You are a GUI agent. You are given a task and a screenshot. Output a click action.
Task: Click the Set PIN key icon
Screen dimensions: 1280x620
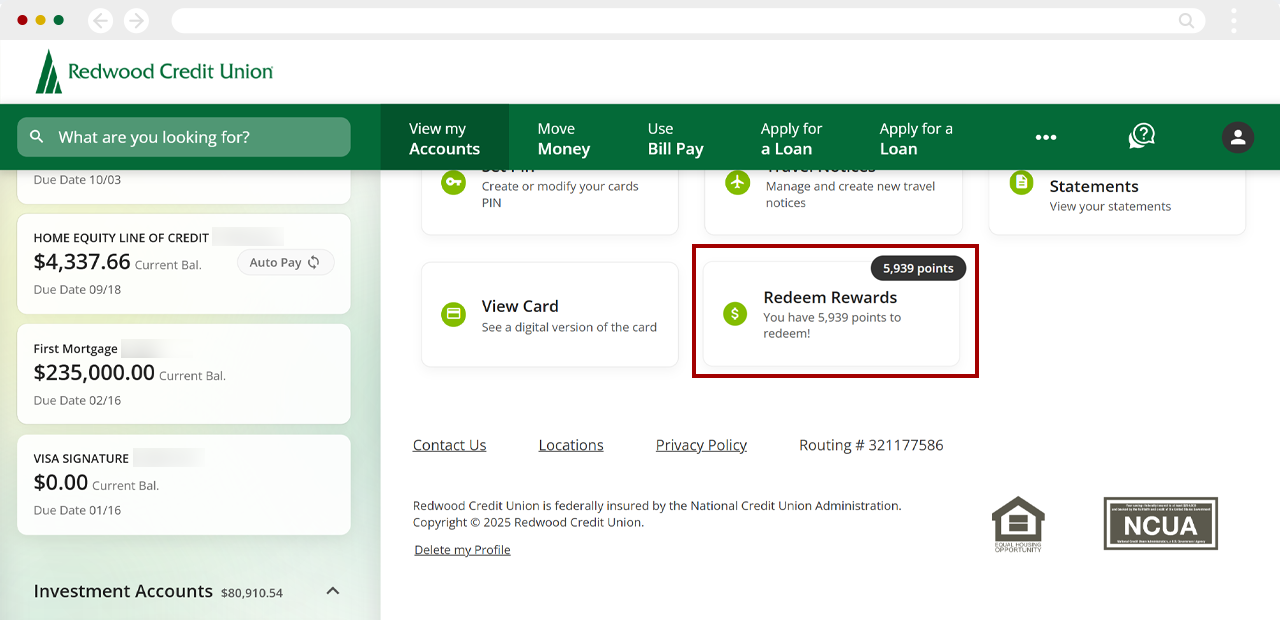[454, 182]
